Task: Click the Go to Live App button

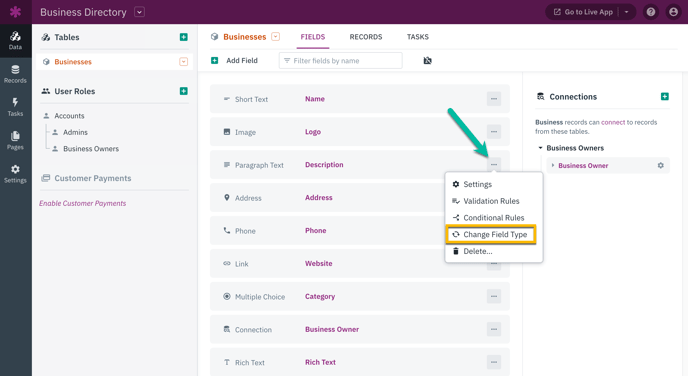Action: tap(583, 12)
